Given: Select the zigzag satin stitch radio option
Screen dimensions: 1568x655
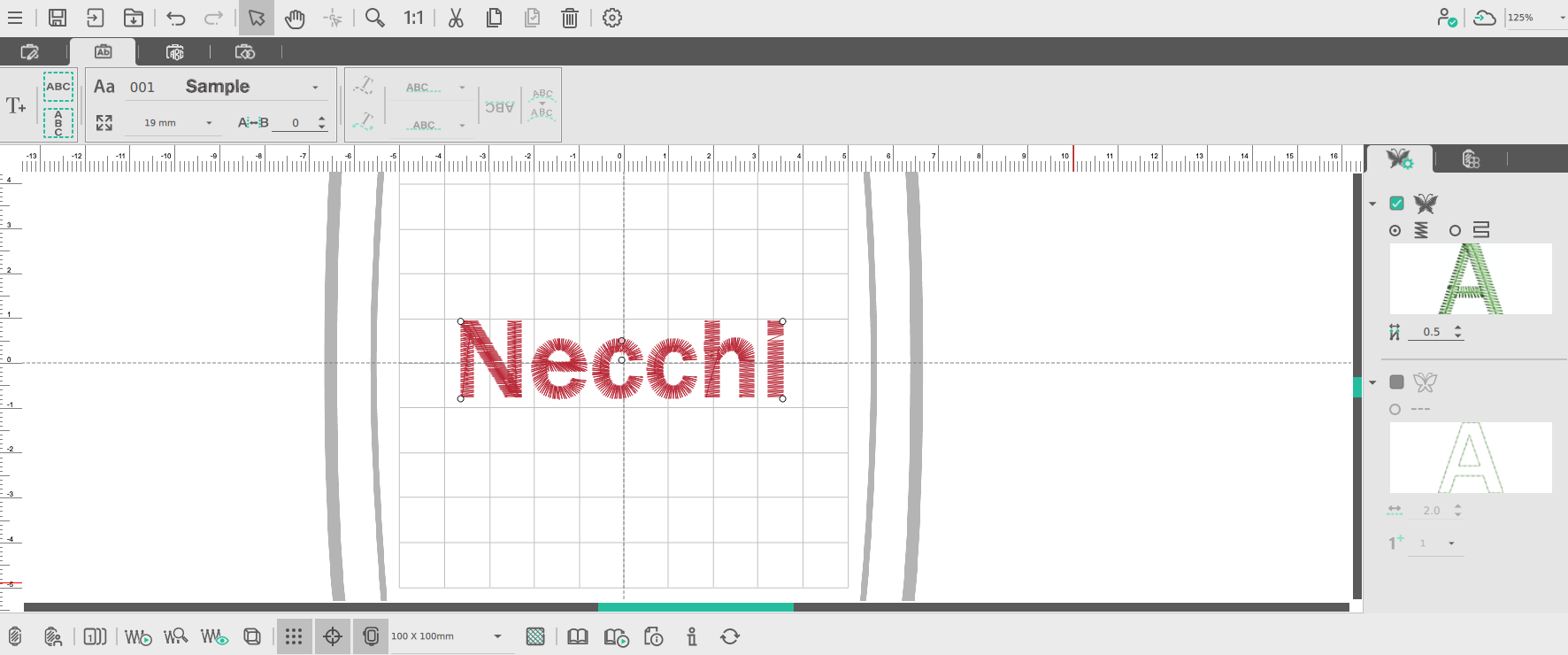Looking at the screenshot, I should pos(1395,230).
